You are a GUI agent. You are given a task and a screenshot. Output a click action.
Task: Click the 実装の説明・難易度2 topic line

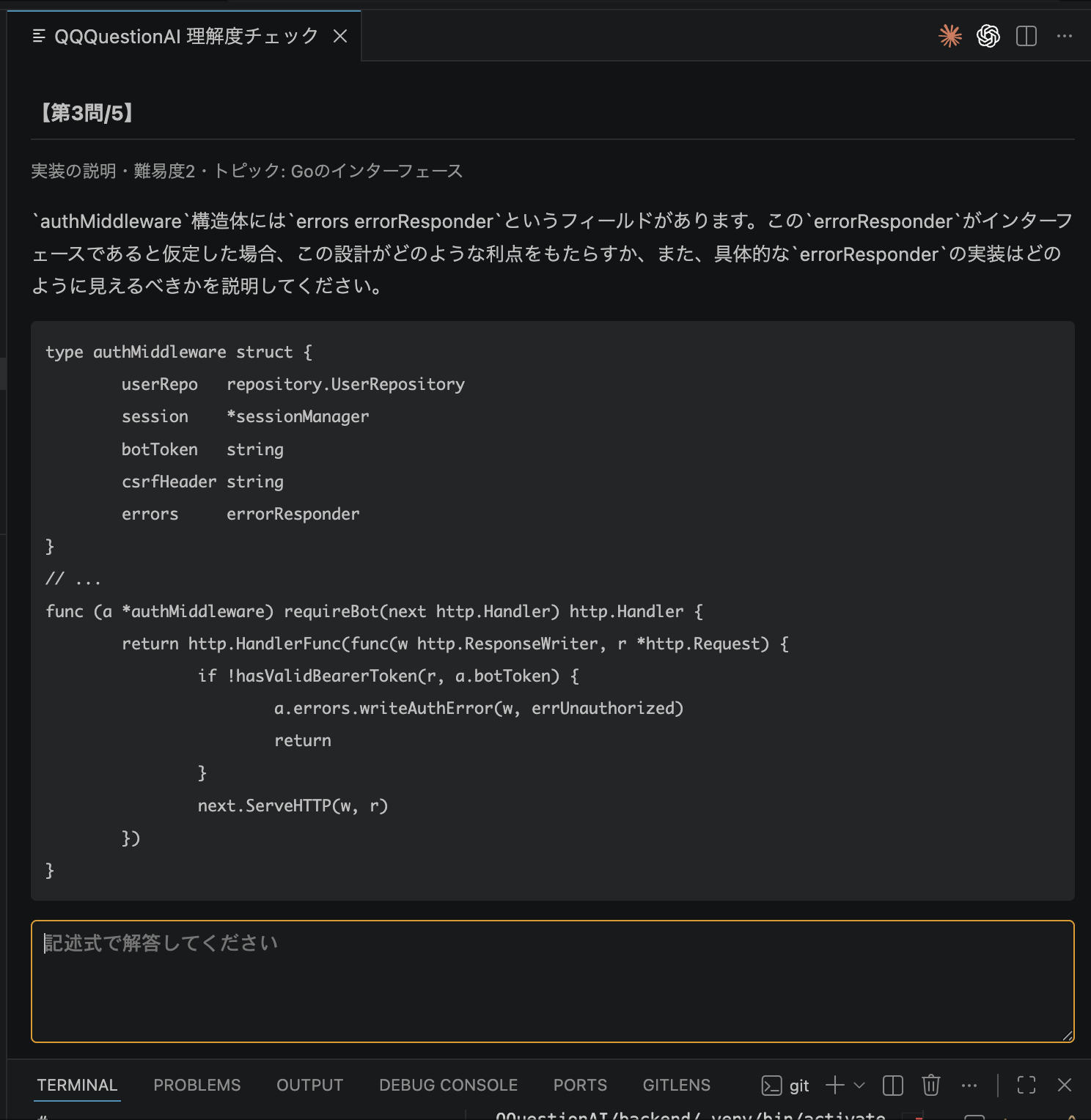tap(247, 172)
